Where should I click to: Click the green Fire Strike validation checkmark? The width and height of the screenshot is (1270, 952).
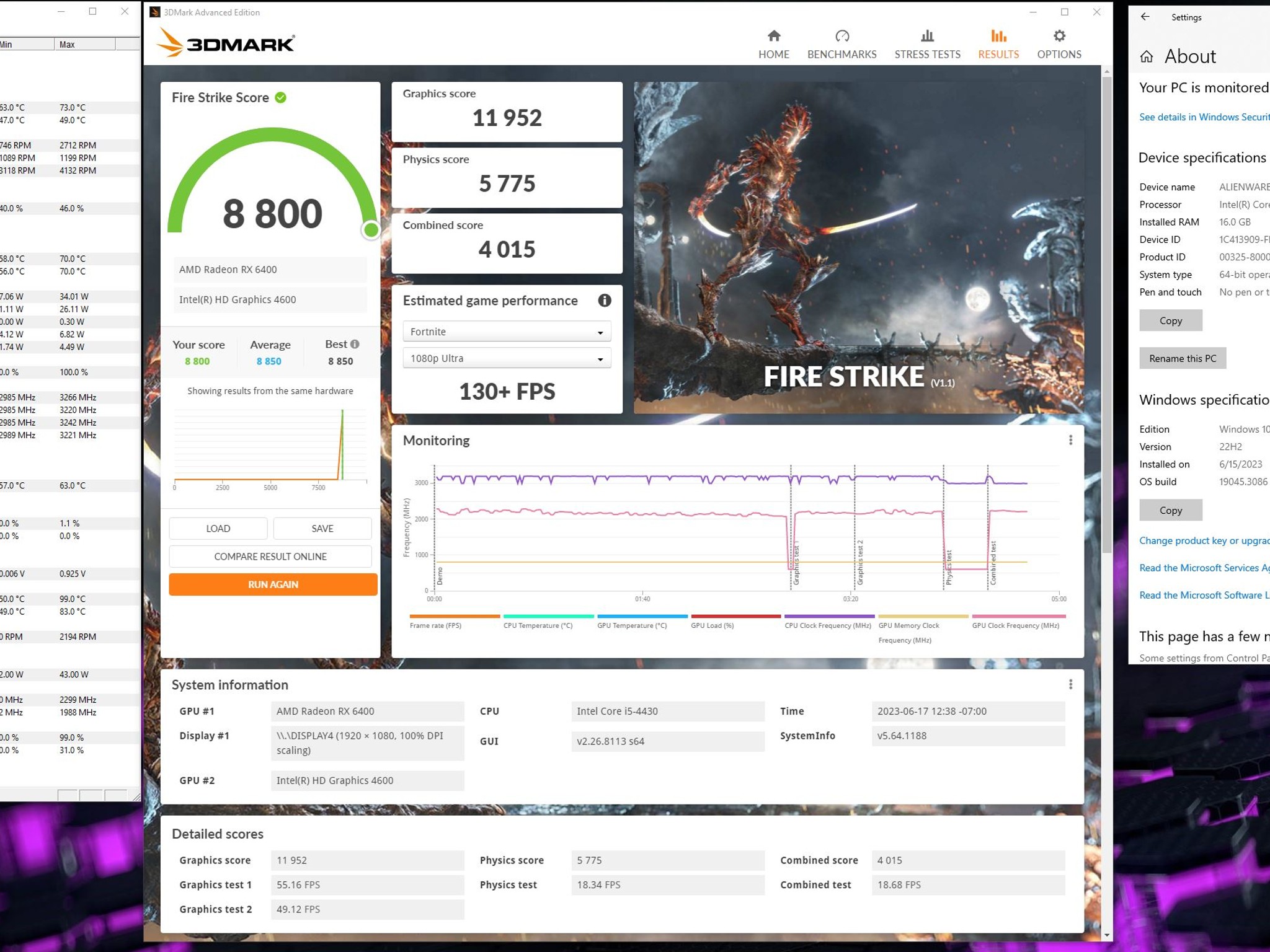point(280,97)
